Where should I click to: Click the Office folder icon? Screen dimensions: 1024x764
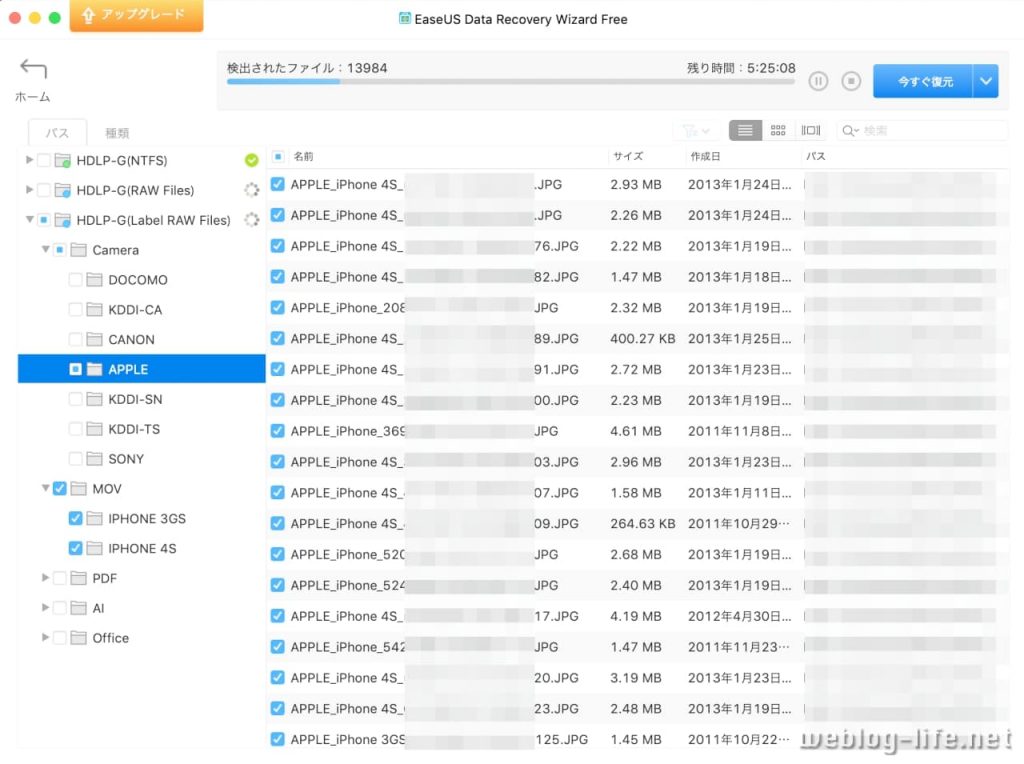[x=78, y=637]
